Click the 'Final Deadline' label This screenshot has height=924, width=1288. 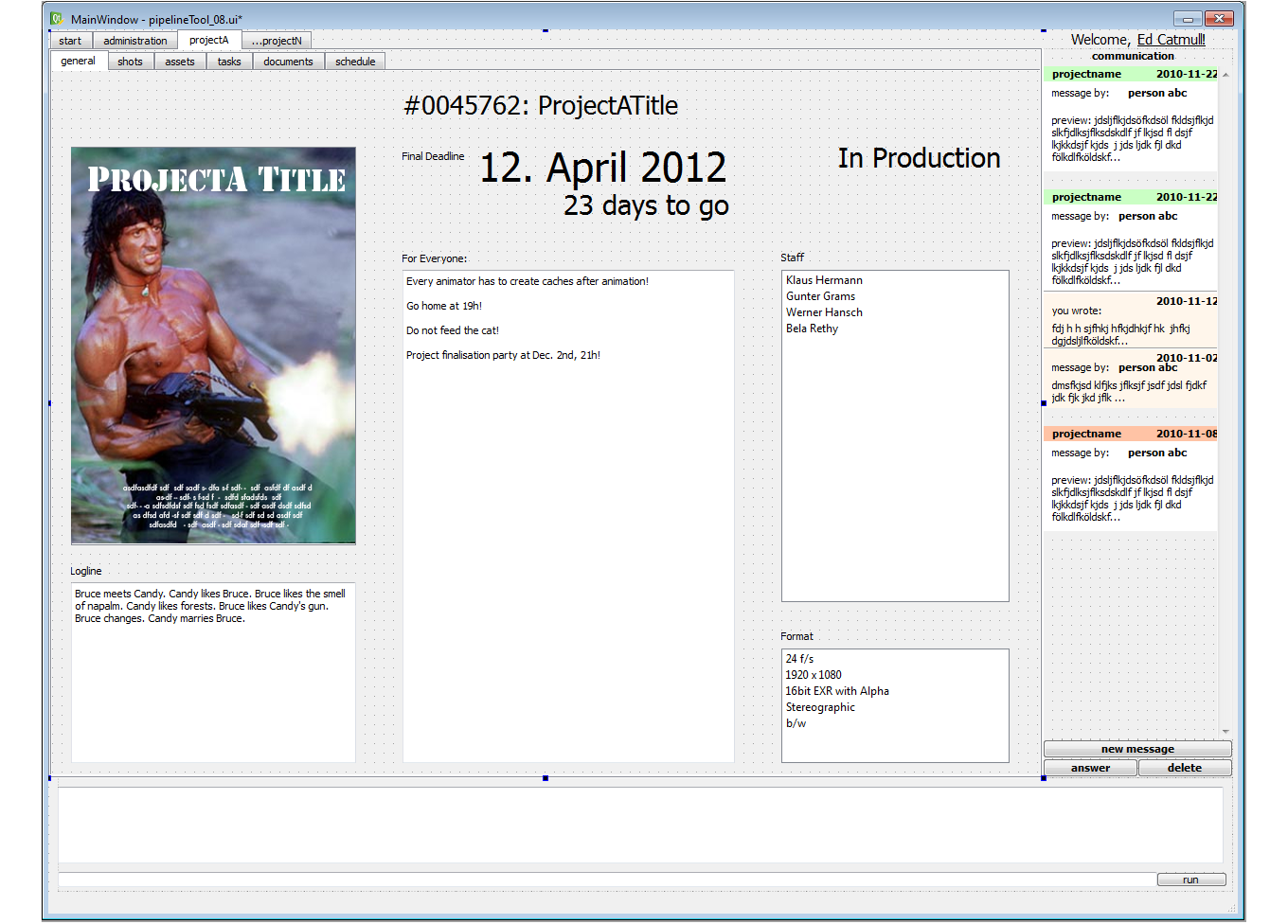pos(433,156)
